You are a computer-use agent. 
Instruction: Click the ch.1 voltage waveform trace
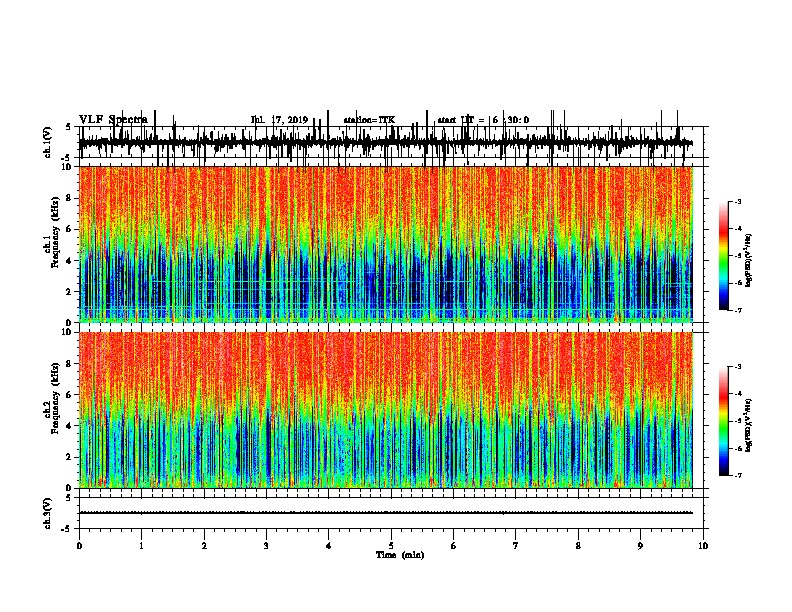click(x=385, y=143)
